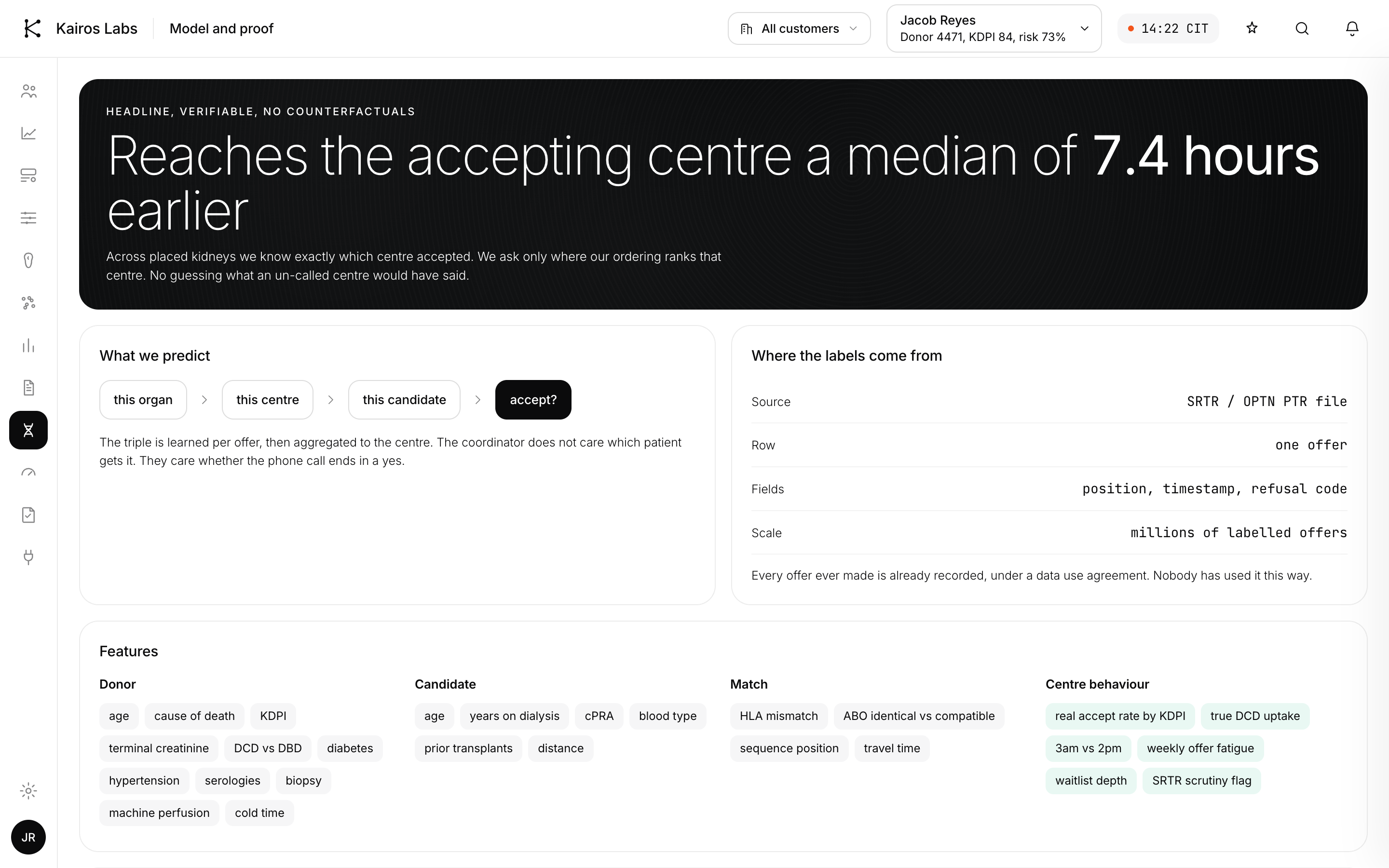Click the weekly offer fatigue tag

1200,748
